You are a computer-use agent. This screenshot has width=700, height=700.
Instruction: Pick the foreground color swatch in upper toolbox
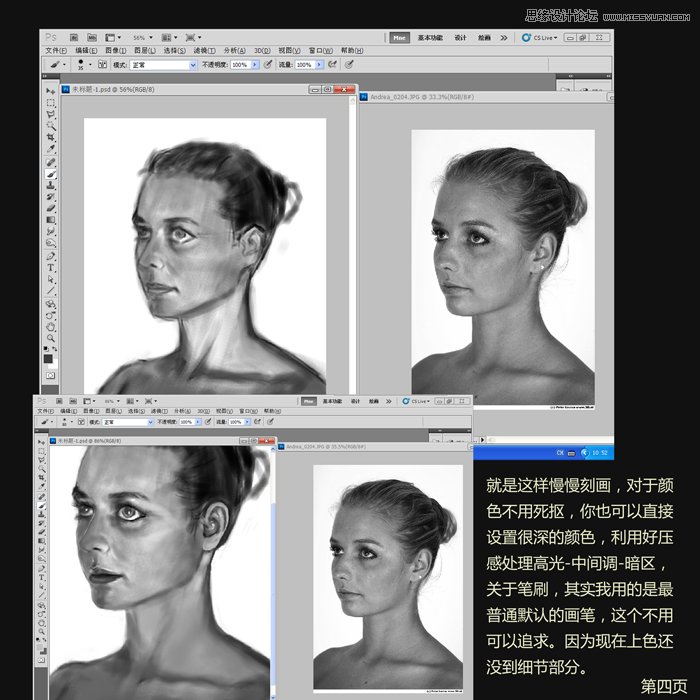pyautogui.click(x=48, y=358)
